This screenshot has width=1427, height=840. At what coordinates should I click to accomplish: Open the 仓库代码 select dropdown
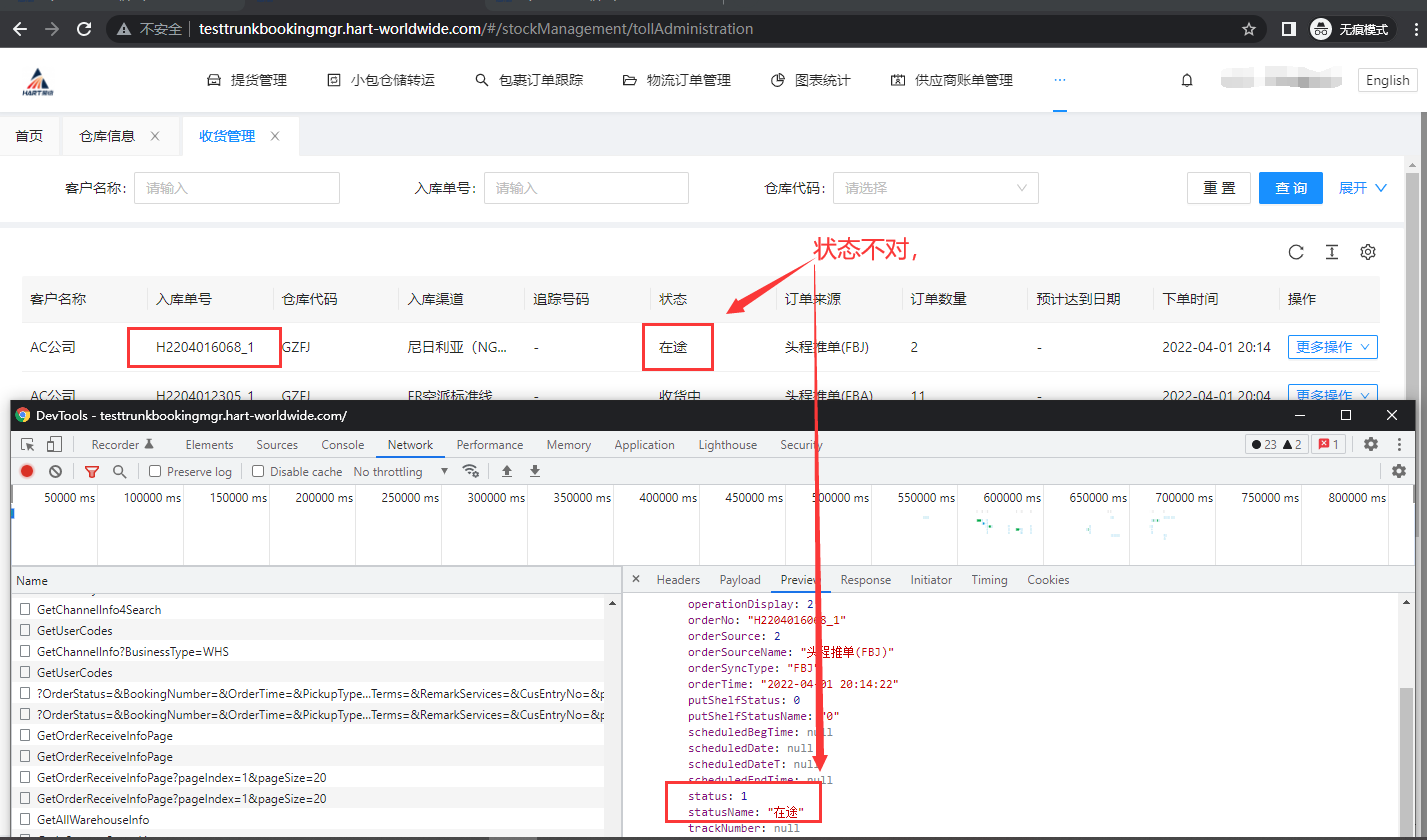coord(935,188)
